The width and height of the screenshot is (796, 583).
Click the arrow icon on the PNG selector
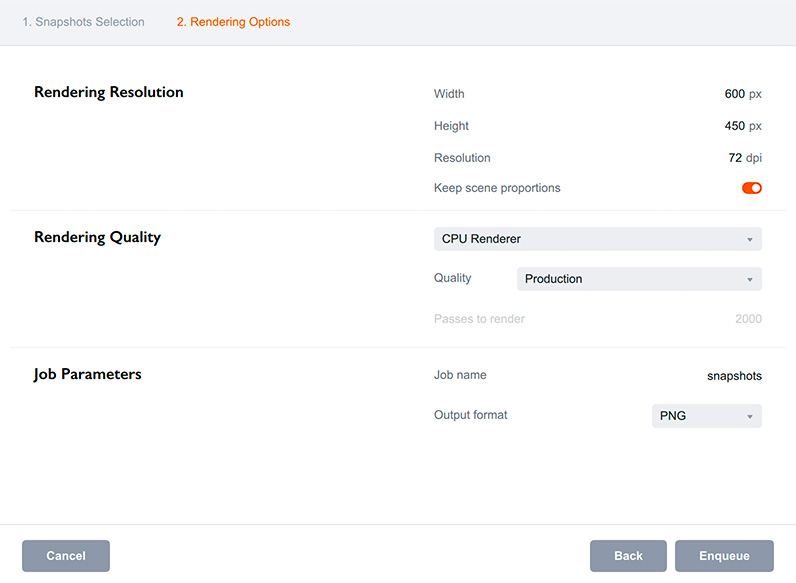click(x=749, y=417)
